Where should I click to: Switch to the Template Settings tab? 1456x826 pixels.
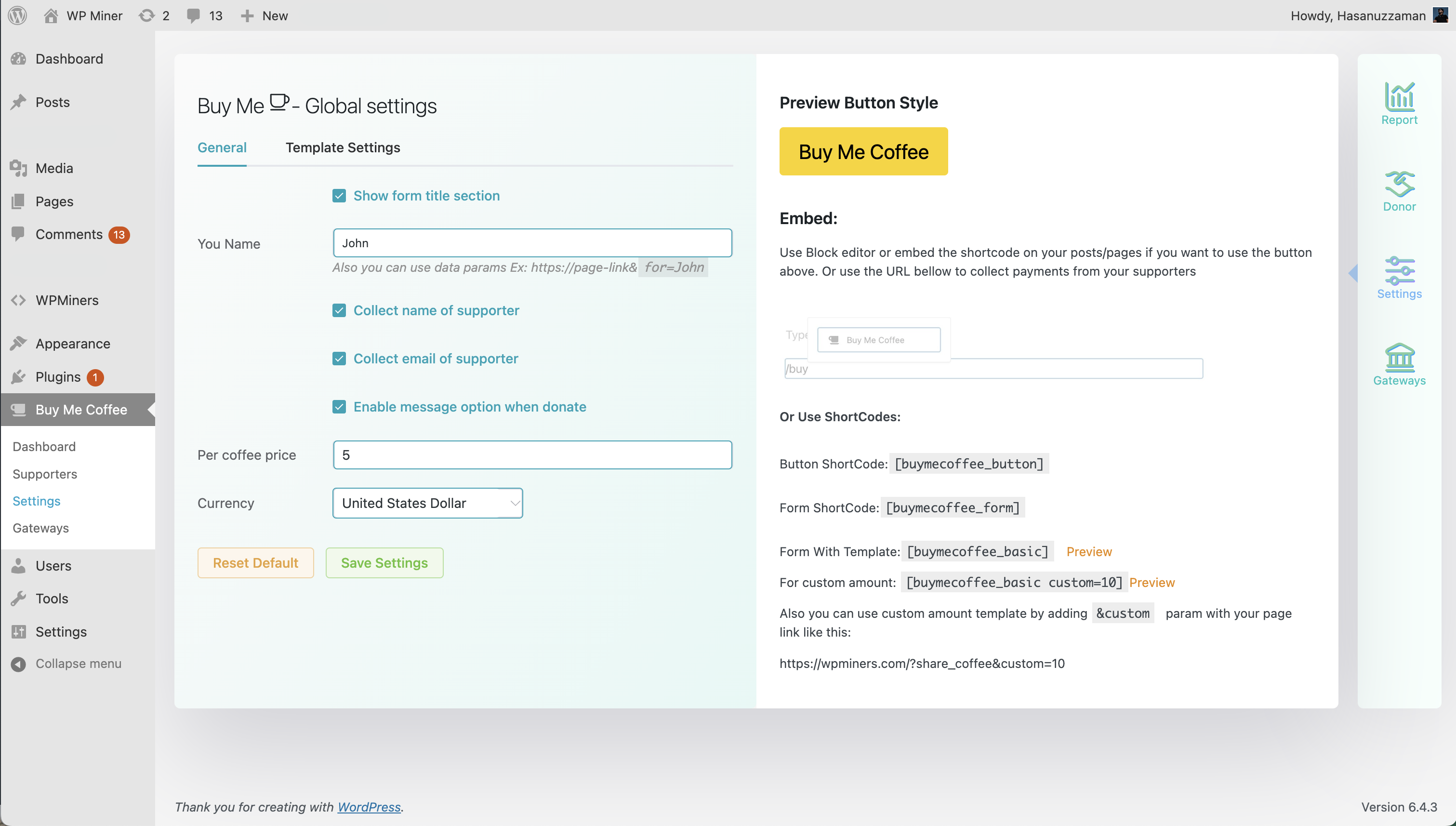pos(343,147)
